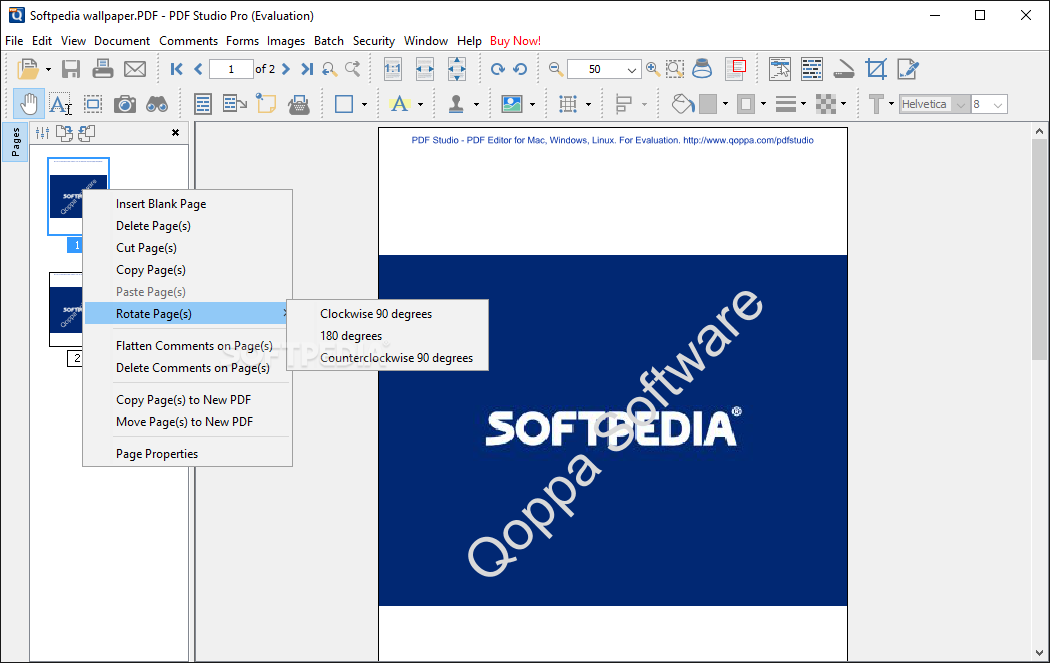Open the Batch menu
Viewport: 1050px width, 663px height.
[329, 41]
